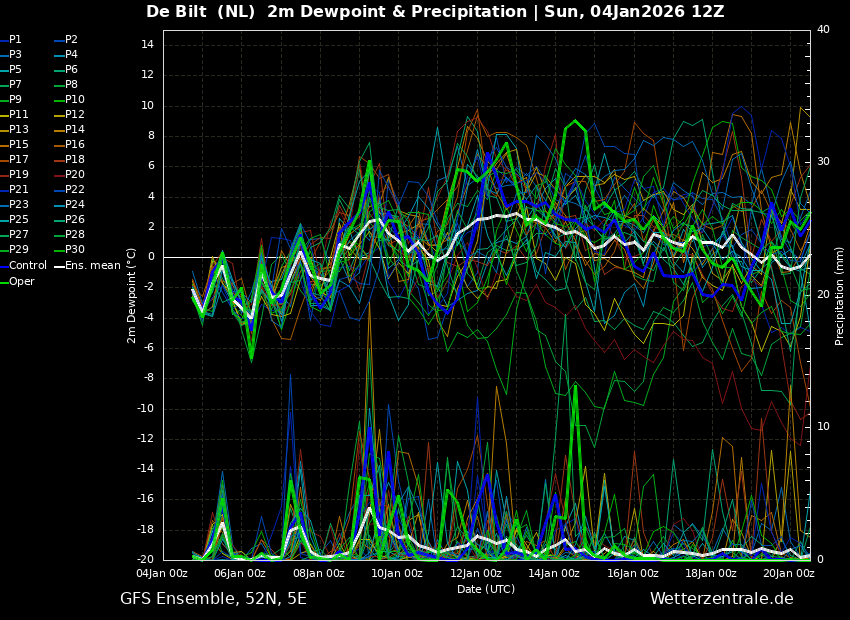850x620 pixels.
Task: Click the precipitation axis value 40
Action: tap(823, 29)
